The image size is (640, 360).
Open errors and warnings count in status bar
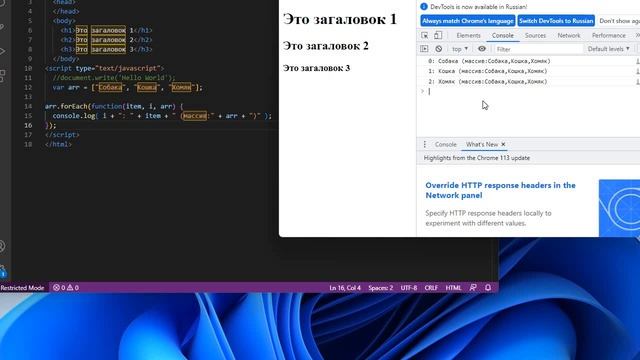[66, 288]
